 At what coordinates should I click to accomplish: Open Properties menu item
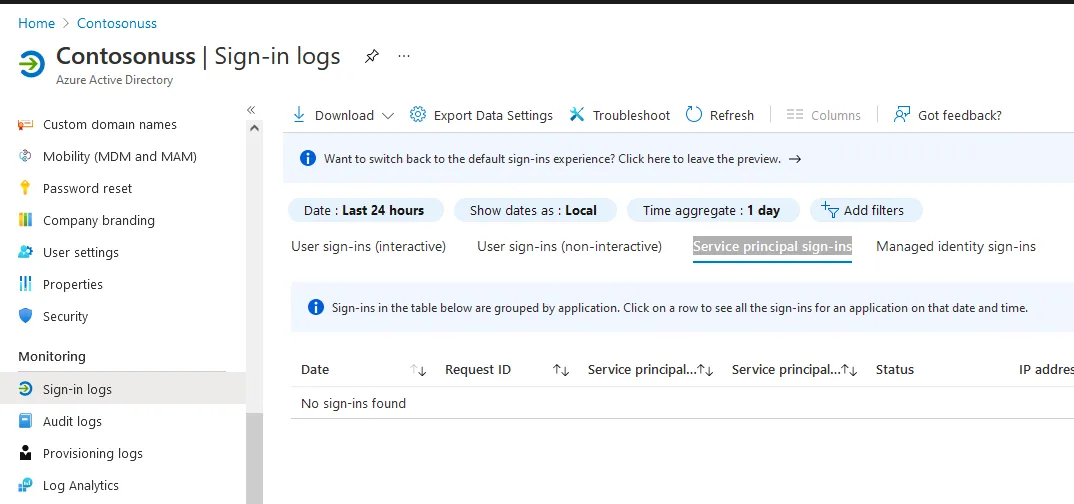click(73, 284)
